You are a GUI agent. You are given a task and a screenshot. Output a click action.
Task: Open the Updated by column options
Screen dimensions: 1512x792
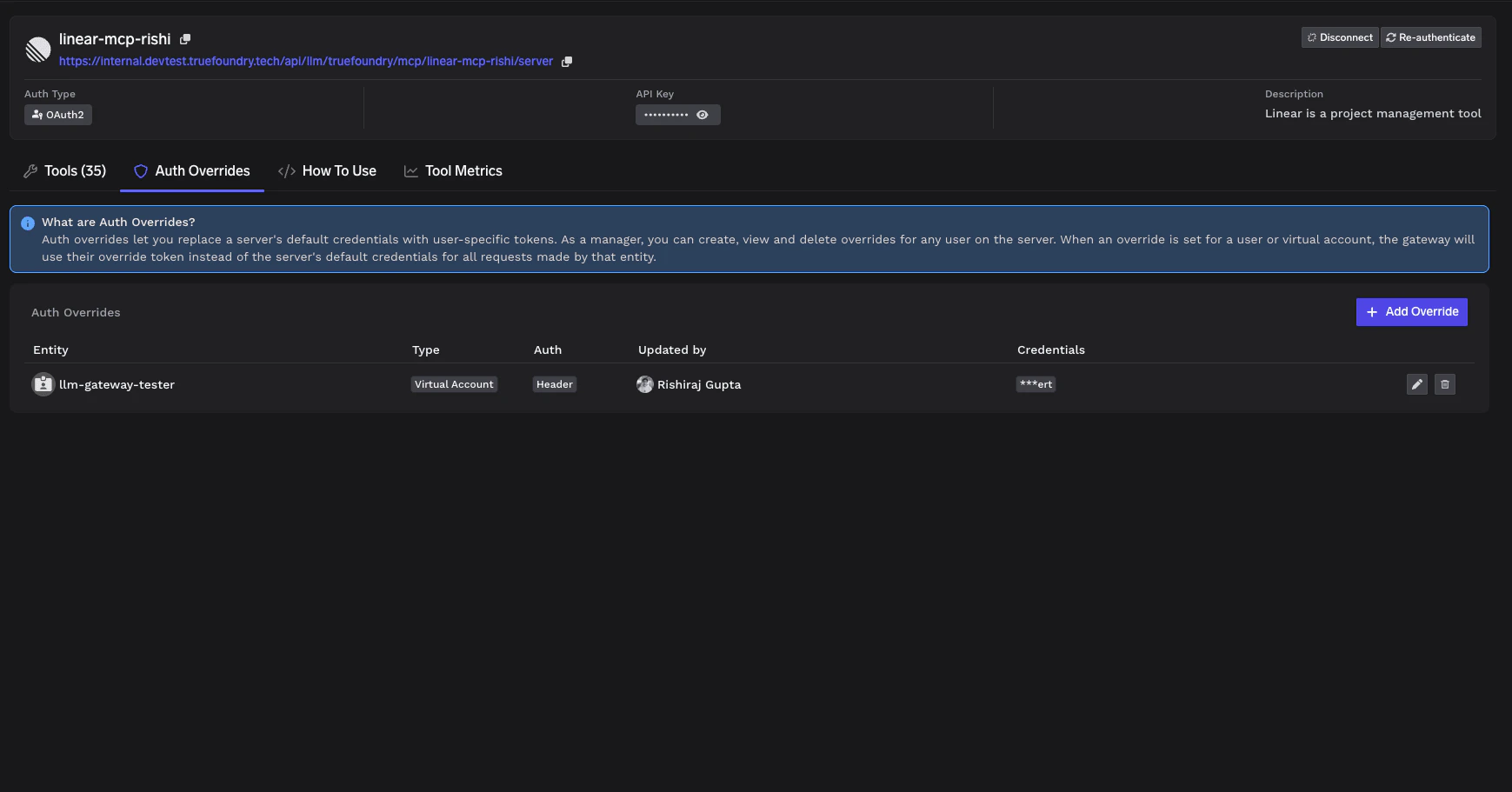pos(671,349)
